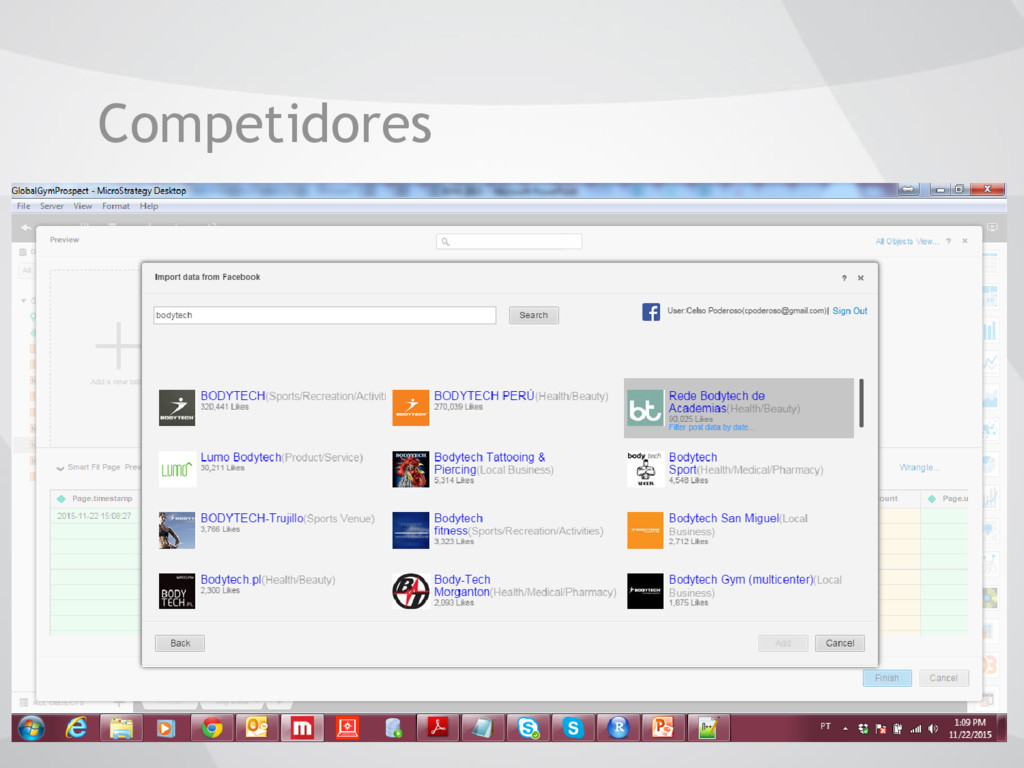The height and width of the screenshot is (768, 1024).
Task: Open the File menu
Action: tap(24, 206)
